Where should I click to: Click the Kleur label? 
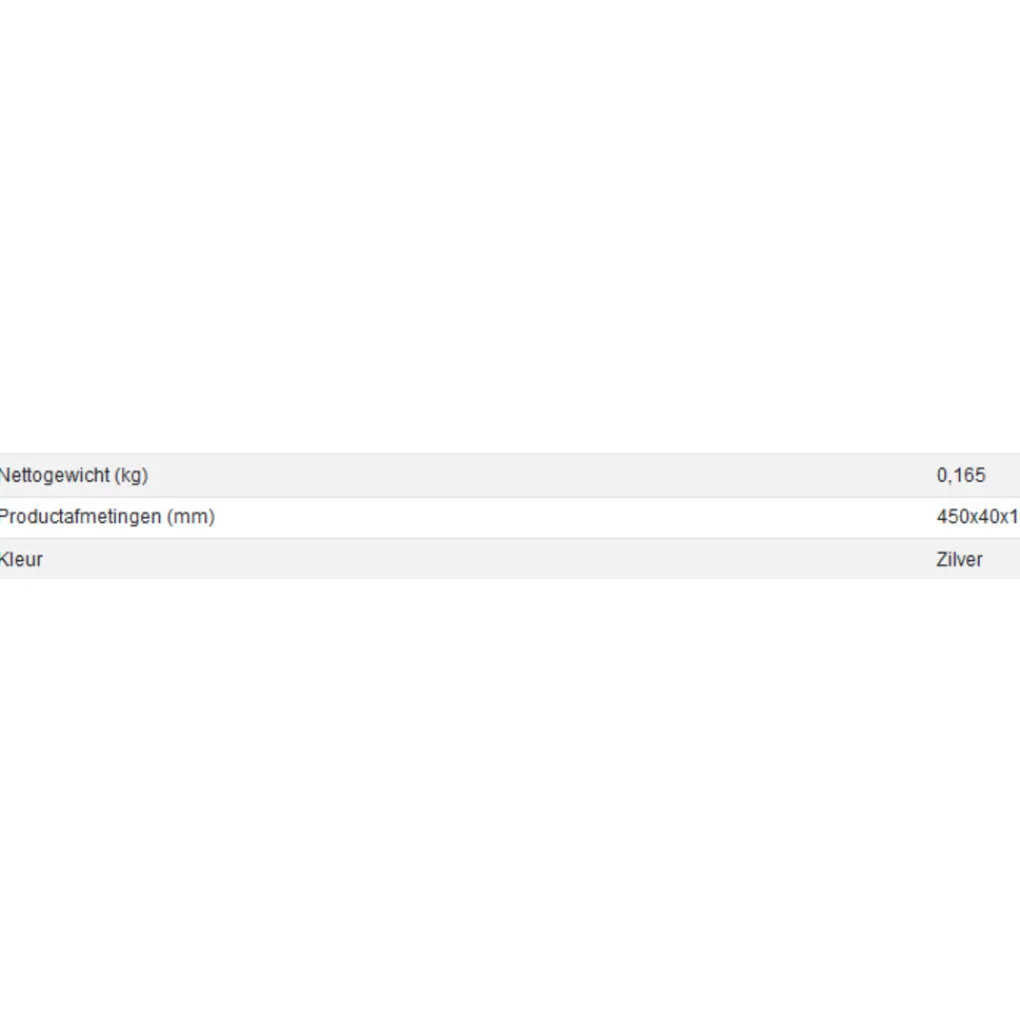point(22,559)
